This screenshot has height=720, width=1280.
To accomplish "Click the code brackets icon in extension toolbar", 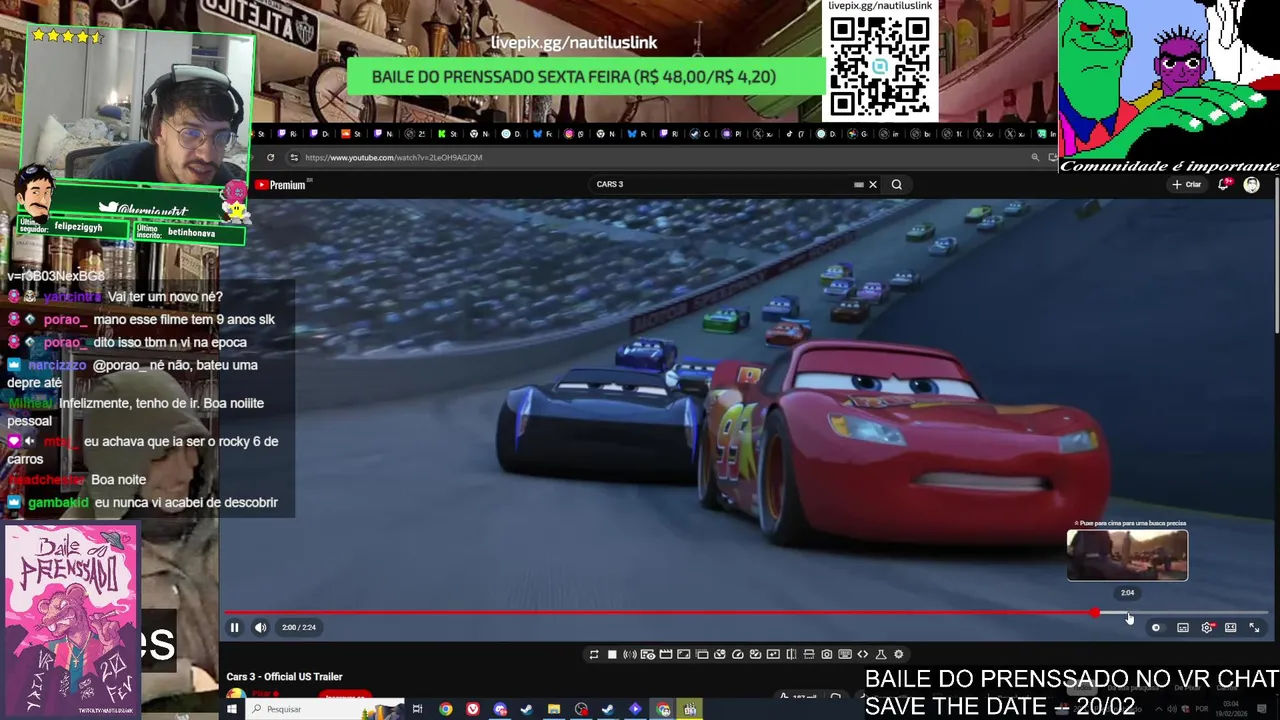I will click(863, 654).
